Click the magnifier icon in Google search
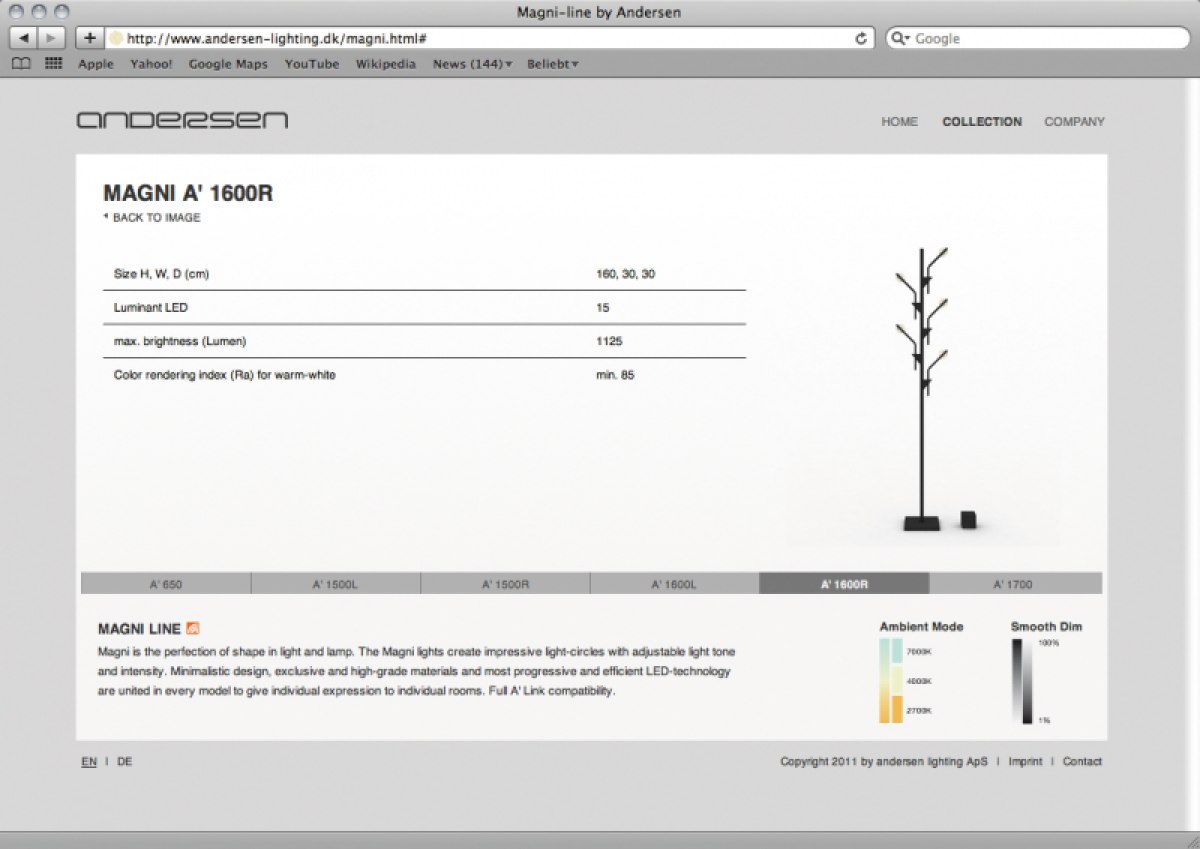1200x849 pixels. point(901,38)
